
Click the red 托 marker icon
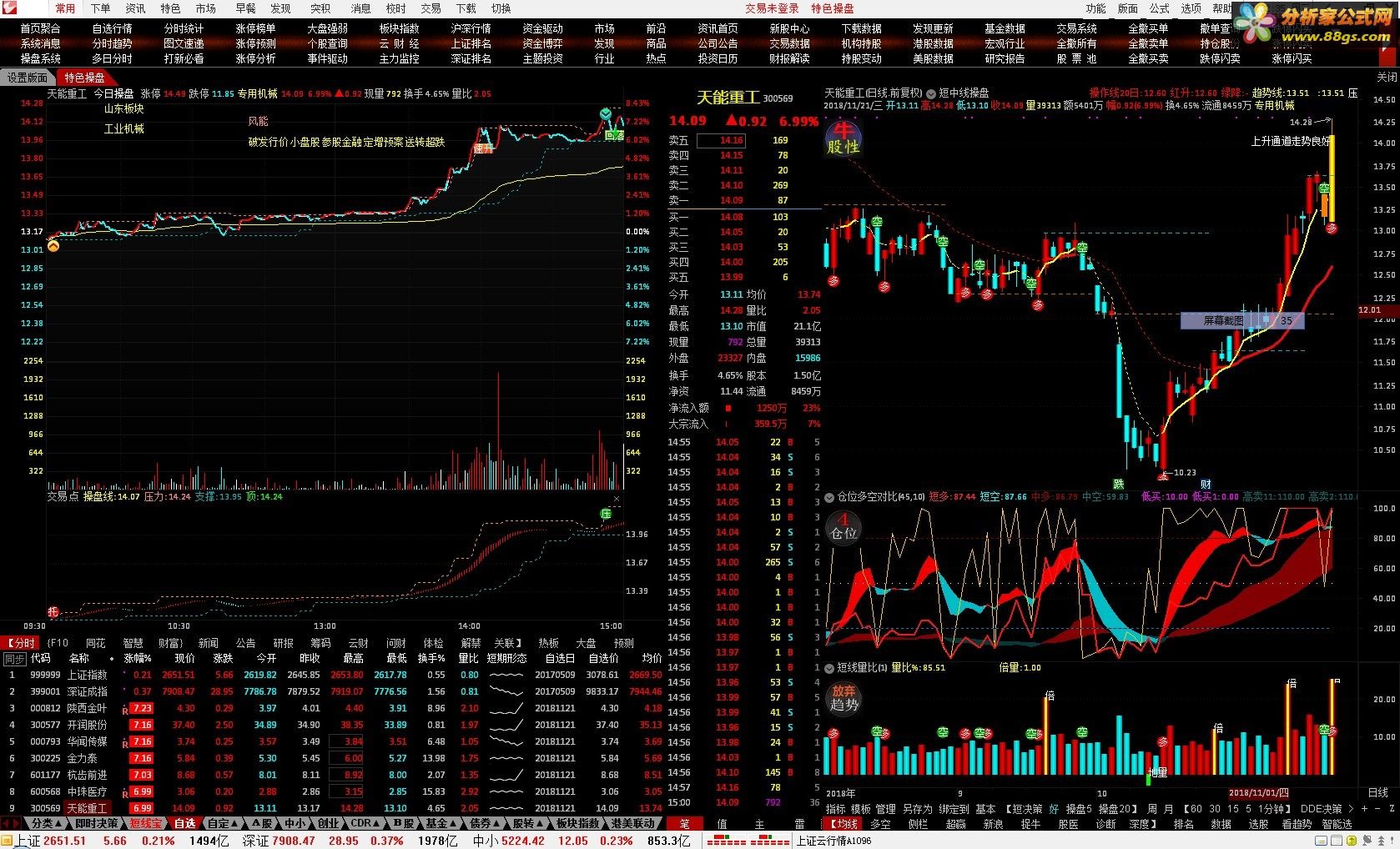(53, 612)
